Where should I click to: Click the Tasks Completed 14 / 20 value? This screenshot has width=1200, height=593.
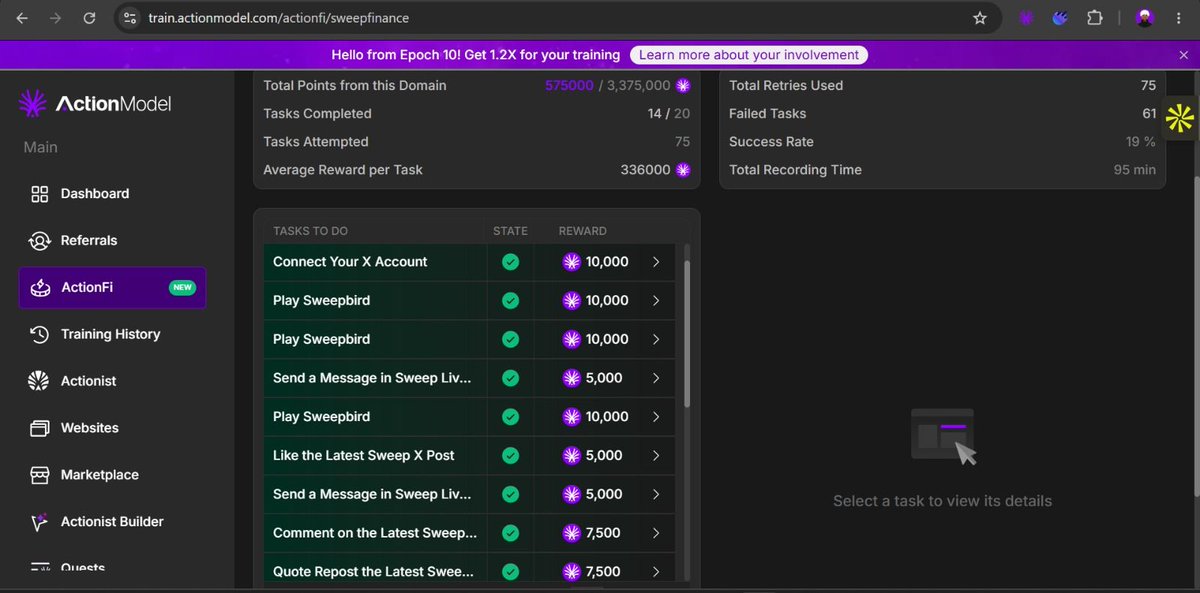669,114
